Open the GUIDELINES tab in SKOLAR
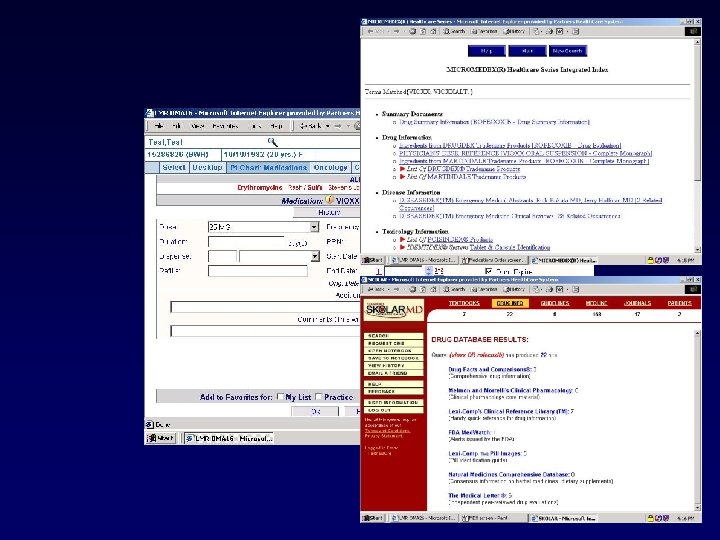 click(x=555, y=303)
